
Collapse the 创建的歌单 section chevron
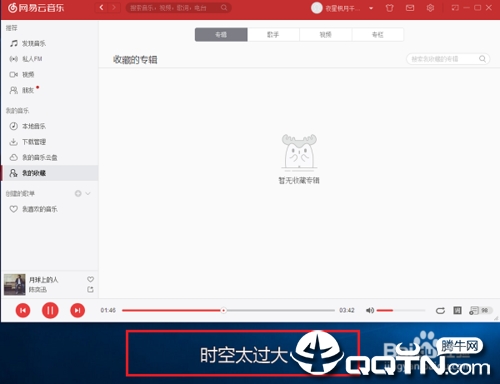88,193
